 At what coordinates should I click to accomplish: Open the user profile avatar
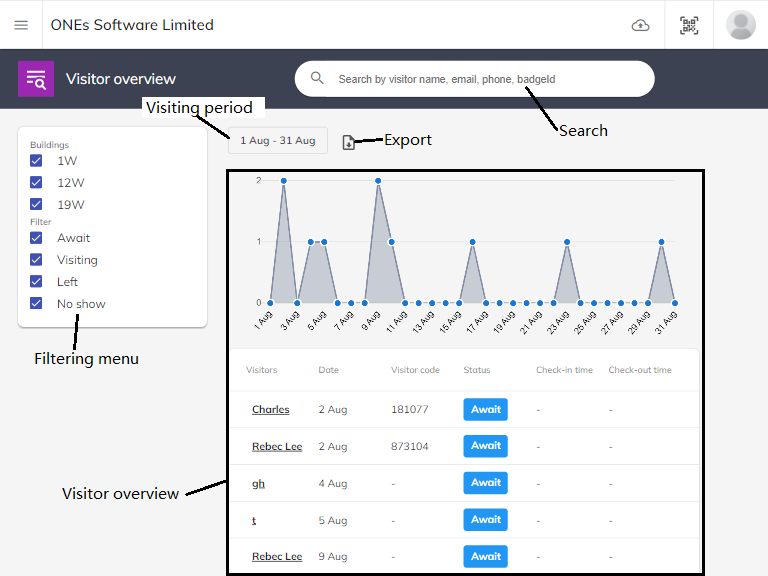[741, 25]
